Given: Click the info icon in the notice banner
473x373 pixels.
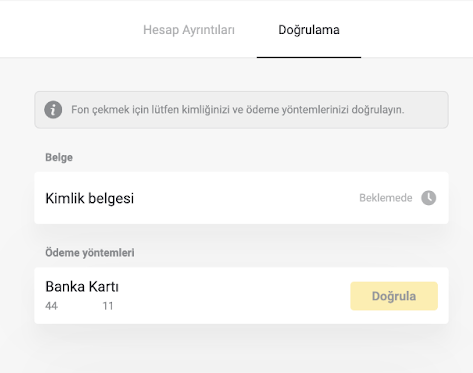Looking at the screenshot, I should click(x=53, y=110).
